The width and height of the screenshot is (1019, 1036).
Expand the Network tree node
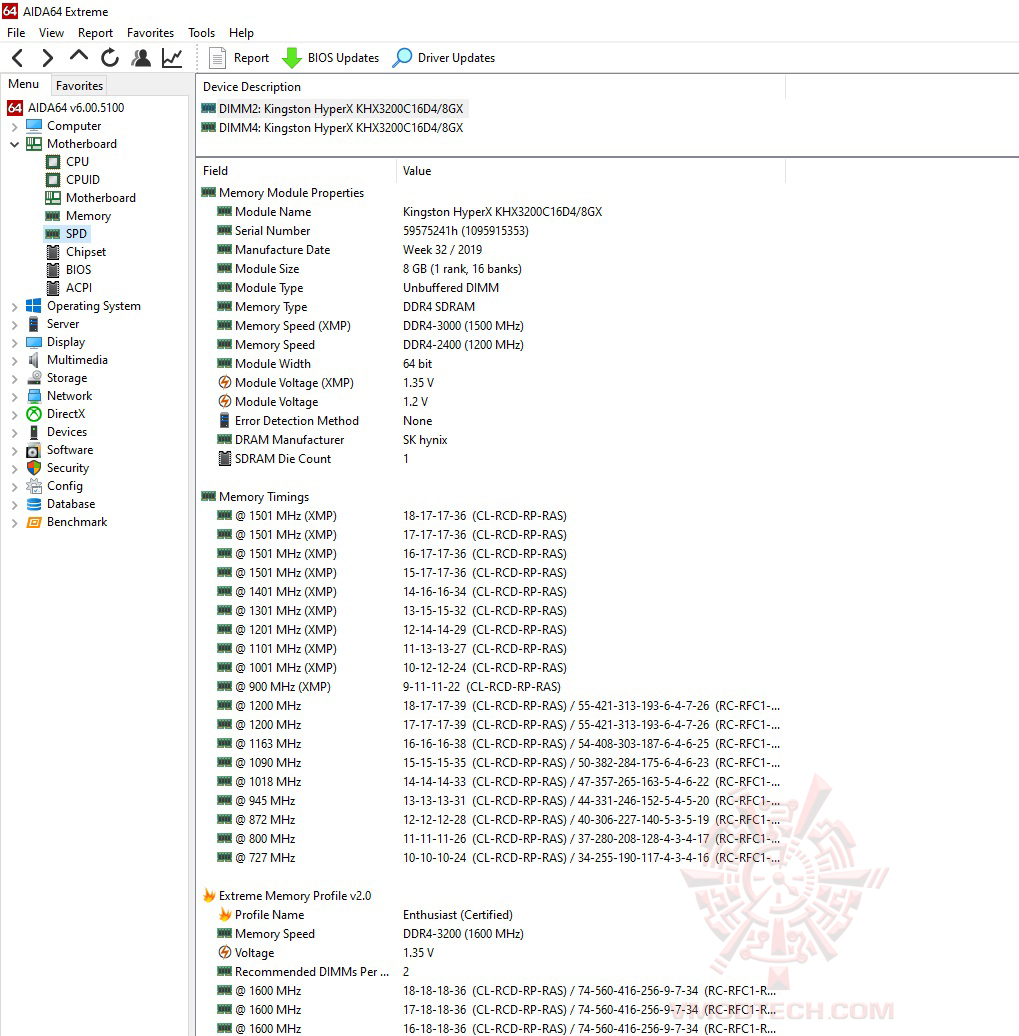[x=15, y=396]
